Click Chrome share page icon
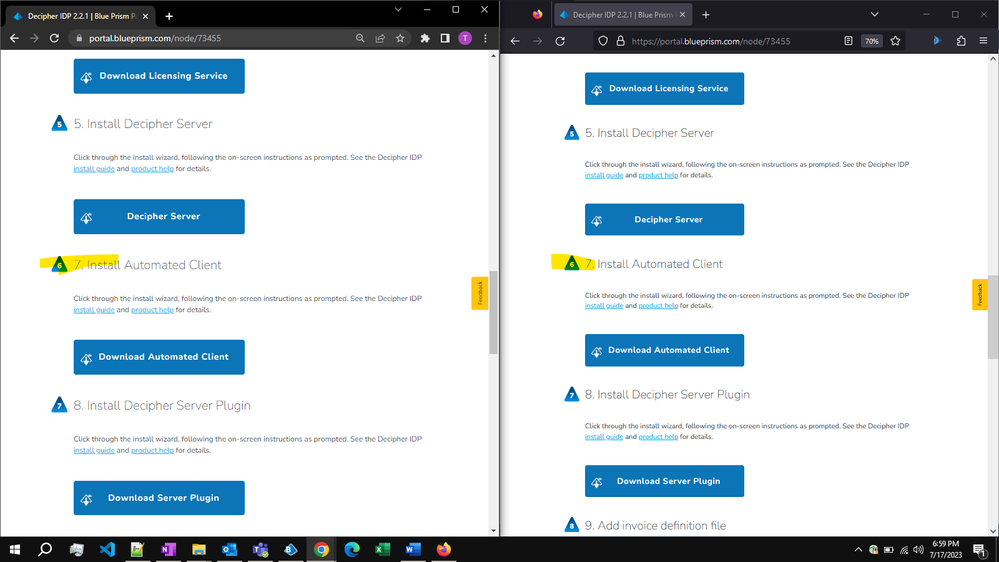The width and height of the screenshot is (999, 562). click(380, 38)
